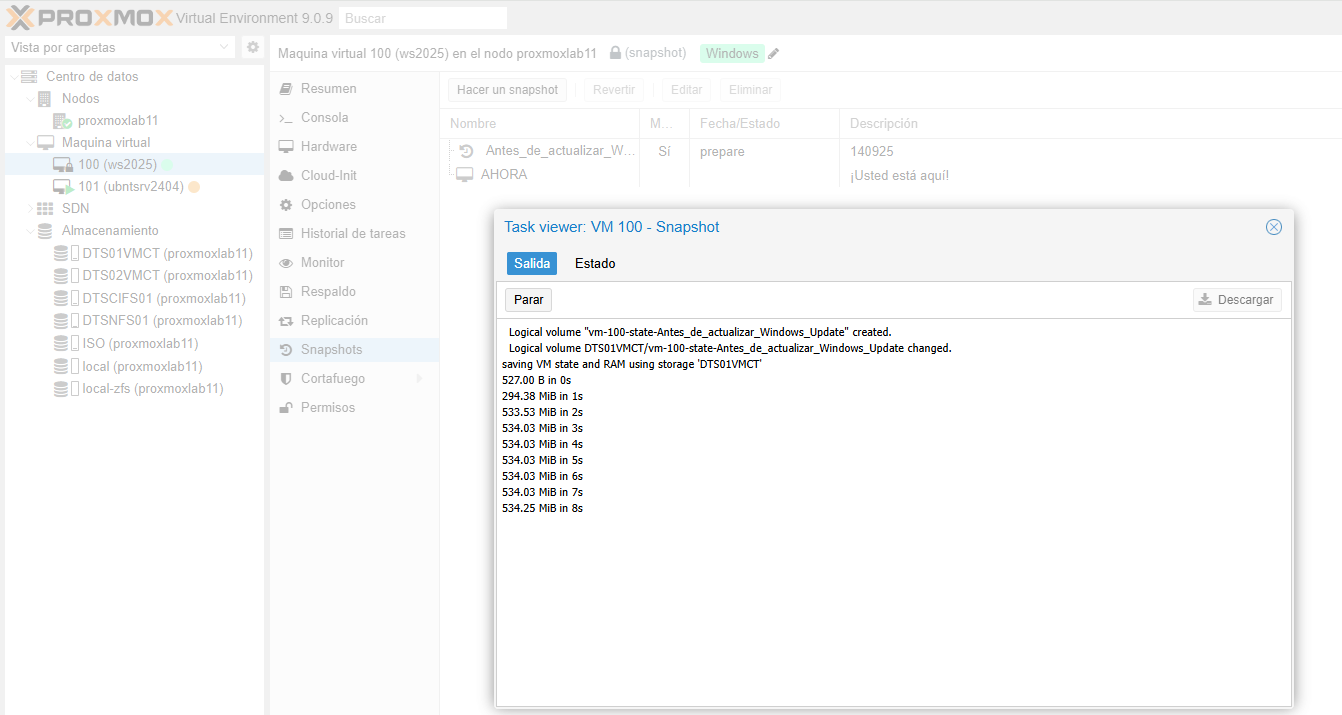Open the tree settings gear icon
The height and width of the screenshot is (715, 1342).
253,47
